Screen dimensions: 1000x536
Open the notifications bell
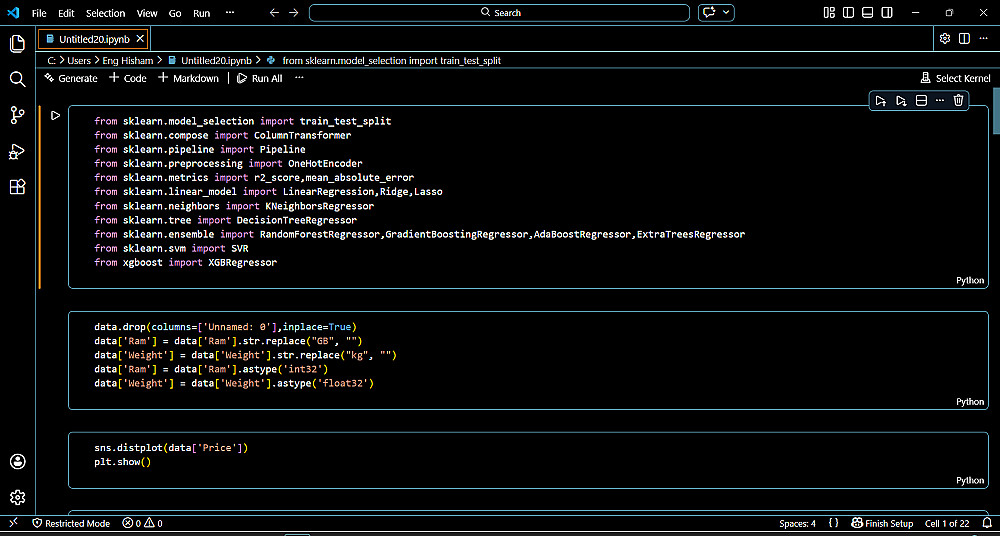pyautogui.click(x=986, y=523)
